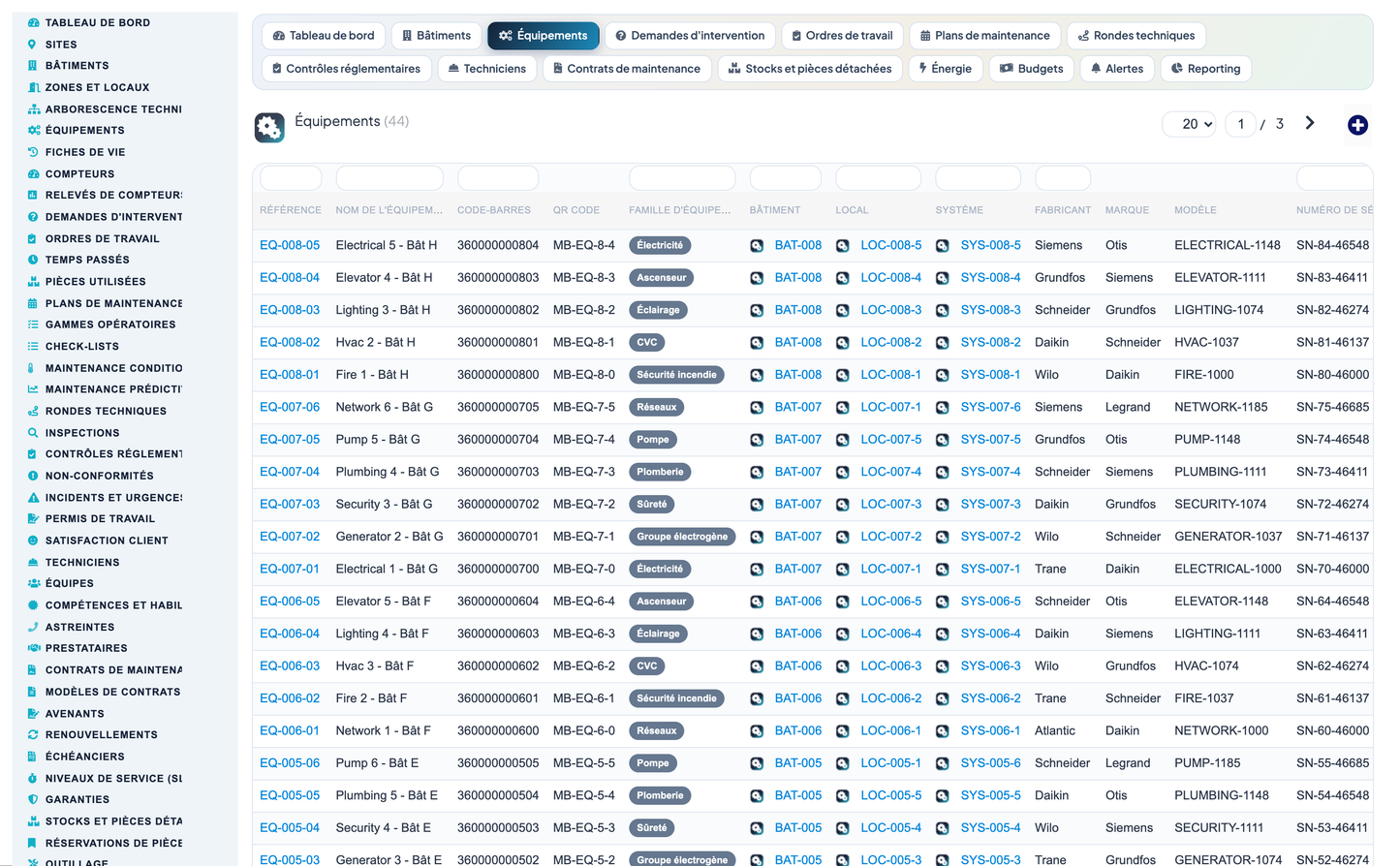
Task: Click the Permis de travail sidebar icon
Action: point(33,518)
